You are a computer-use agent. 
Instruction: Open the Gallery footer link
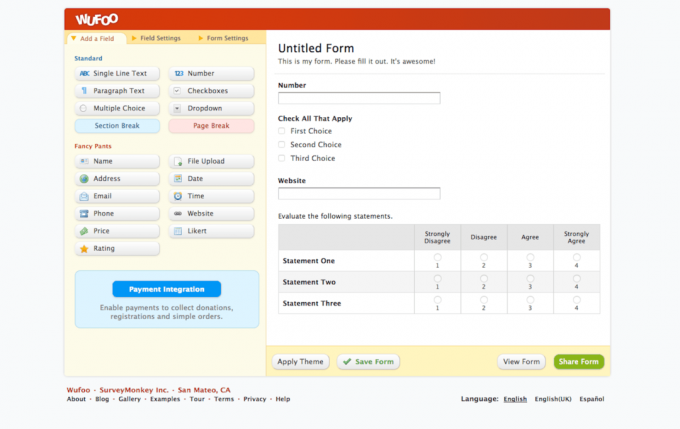point(130,399)
